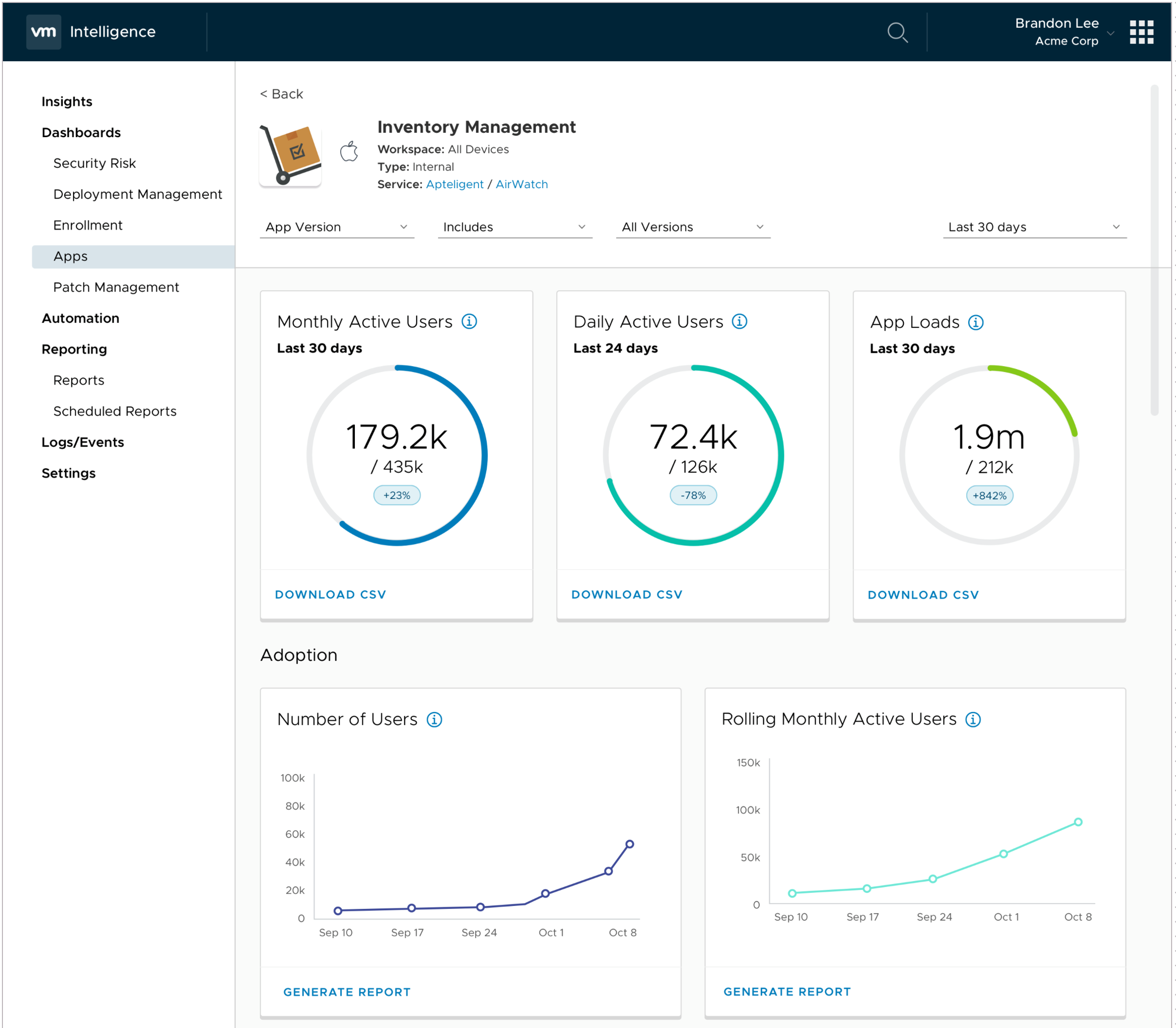Screen dimensions: 1176x1028
Task: Show info tooltip for Daily Active Users
Action: tap(740, 321)
